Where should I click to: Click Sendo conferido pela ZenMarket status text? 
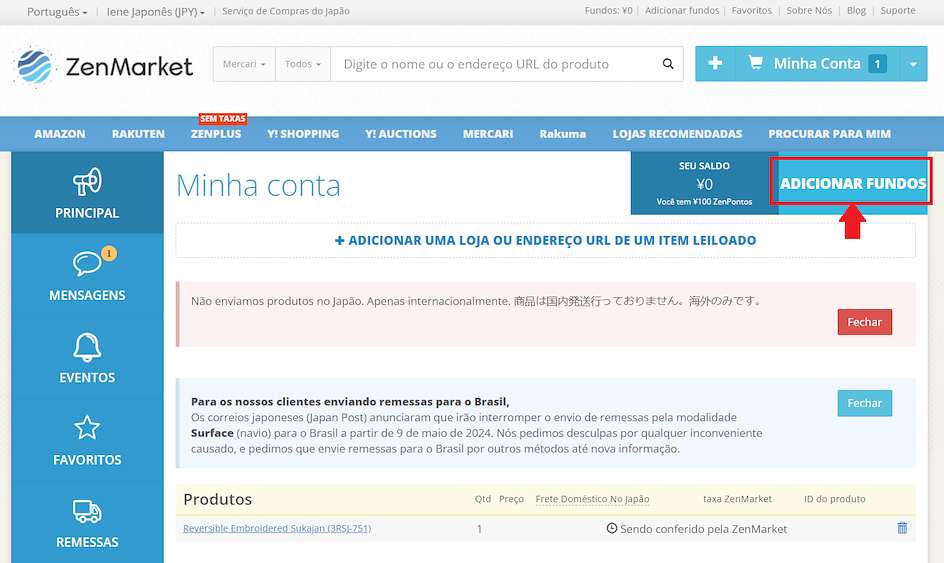703,529
